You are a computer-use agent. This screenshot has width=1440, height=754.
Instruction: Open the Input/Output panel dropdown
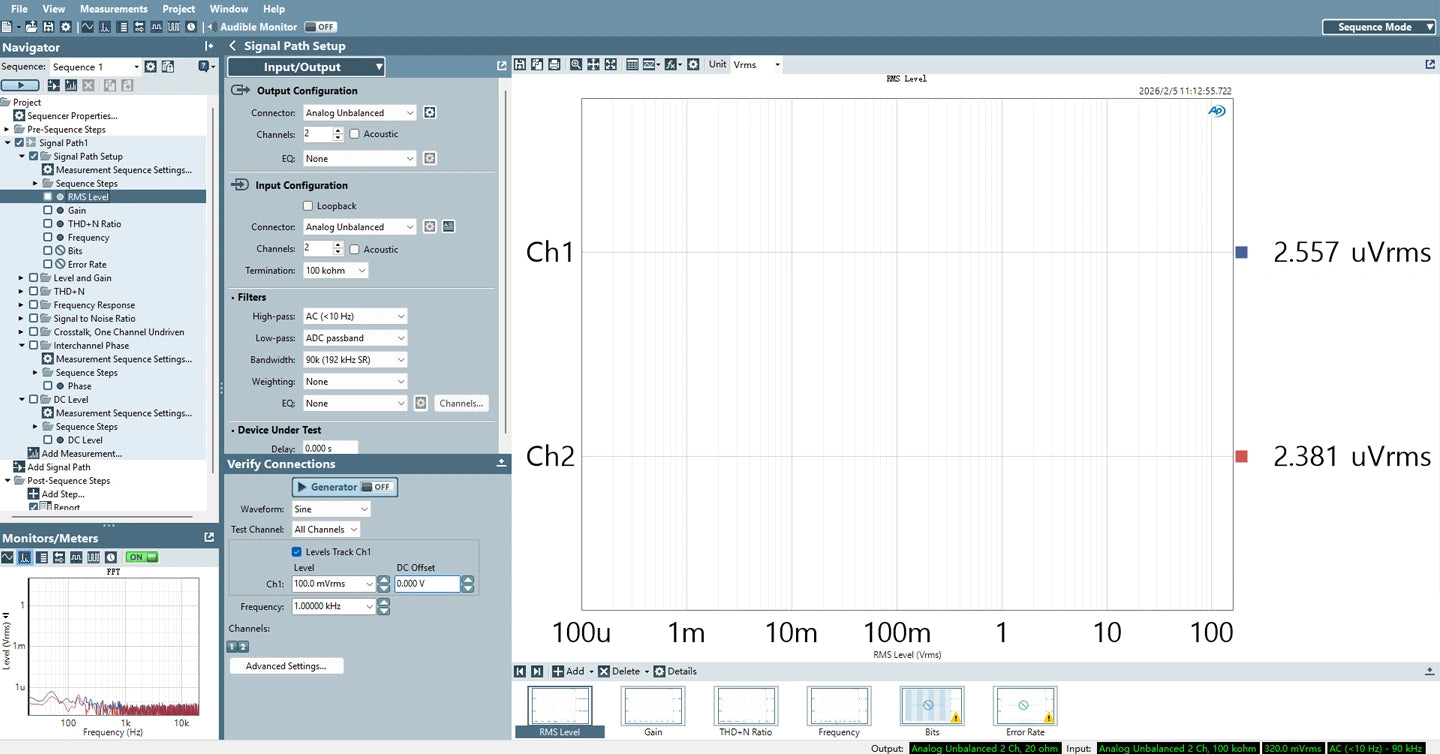coord(306,67)
